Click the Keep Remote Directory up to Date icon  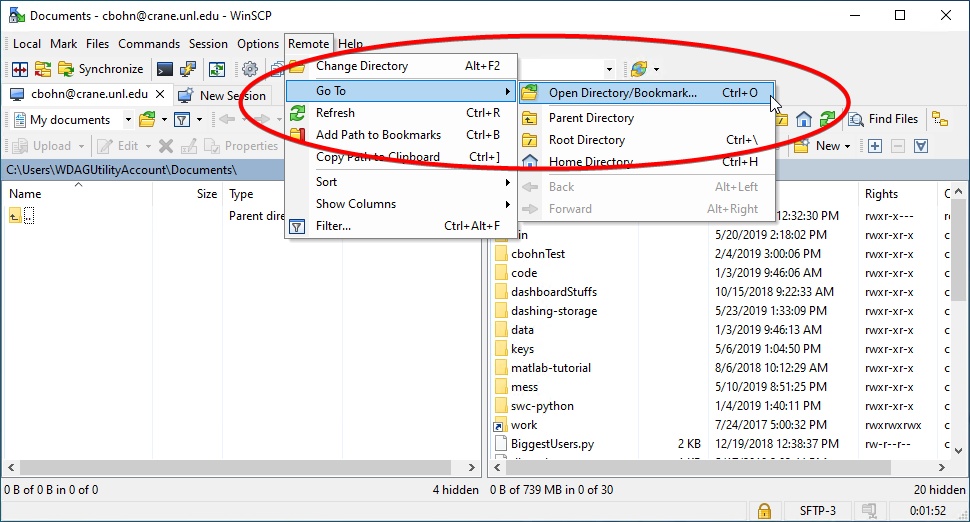pyautogui.click(x=217, y=69)
